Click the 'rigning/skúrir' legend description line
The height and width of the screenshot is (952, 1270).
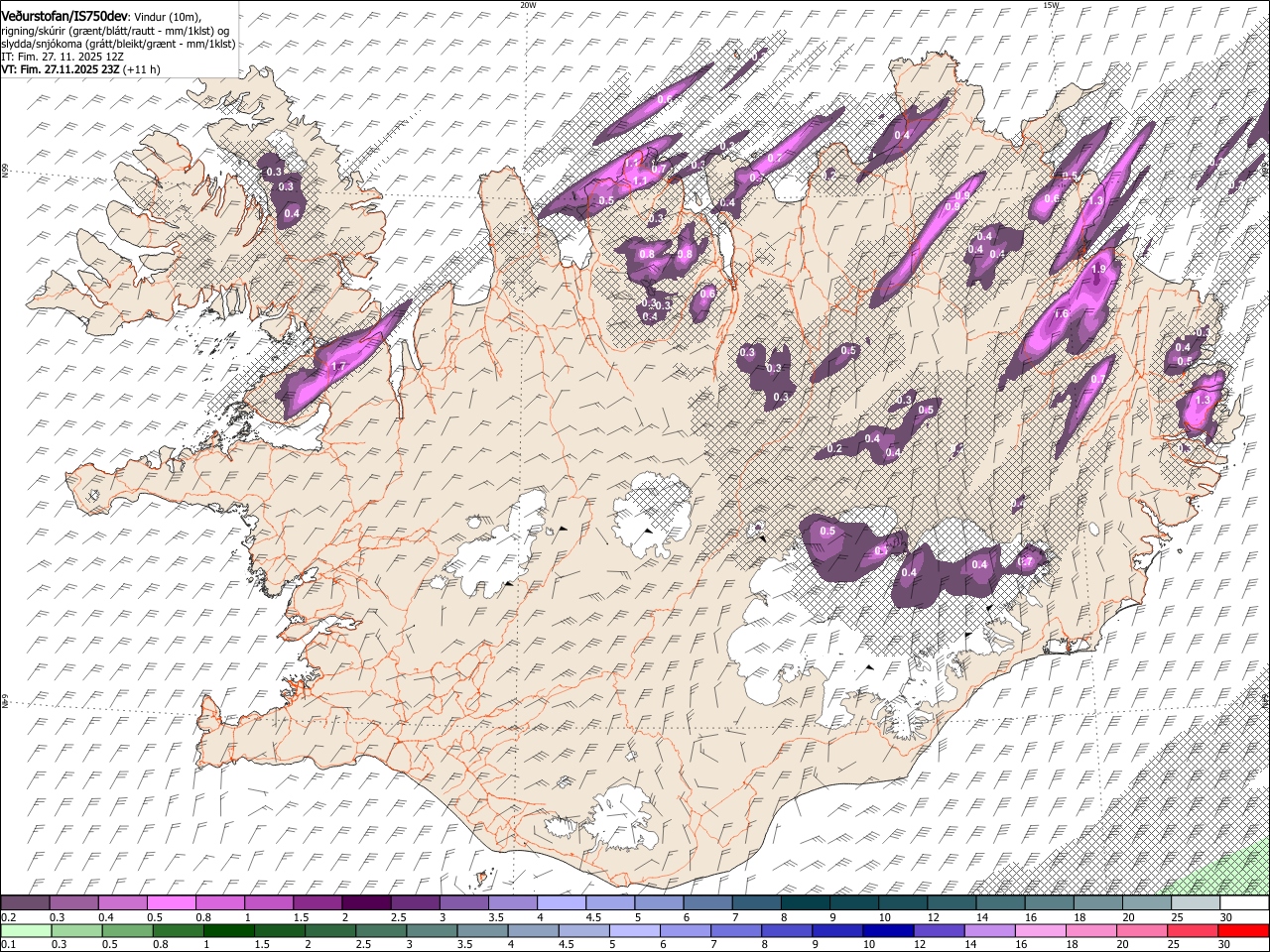tap(115, 31)
